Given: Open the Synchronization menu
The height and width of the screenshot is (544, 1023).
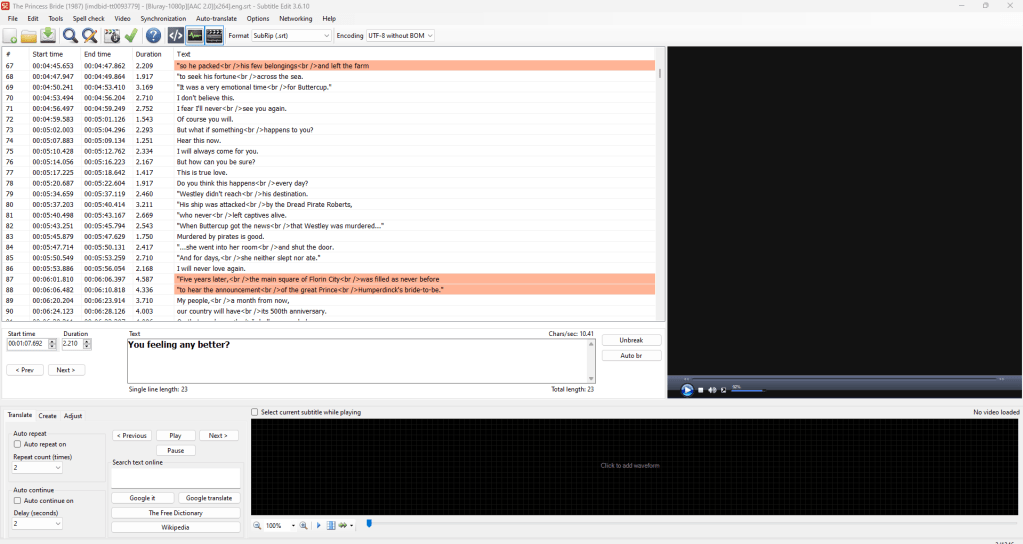Looking at the screenshot, I should tap(162, 18).
